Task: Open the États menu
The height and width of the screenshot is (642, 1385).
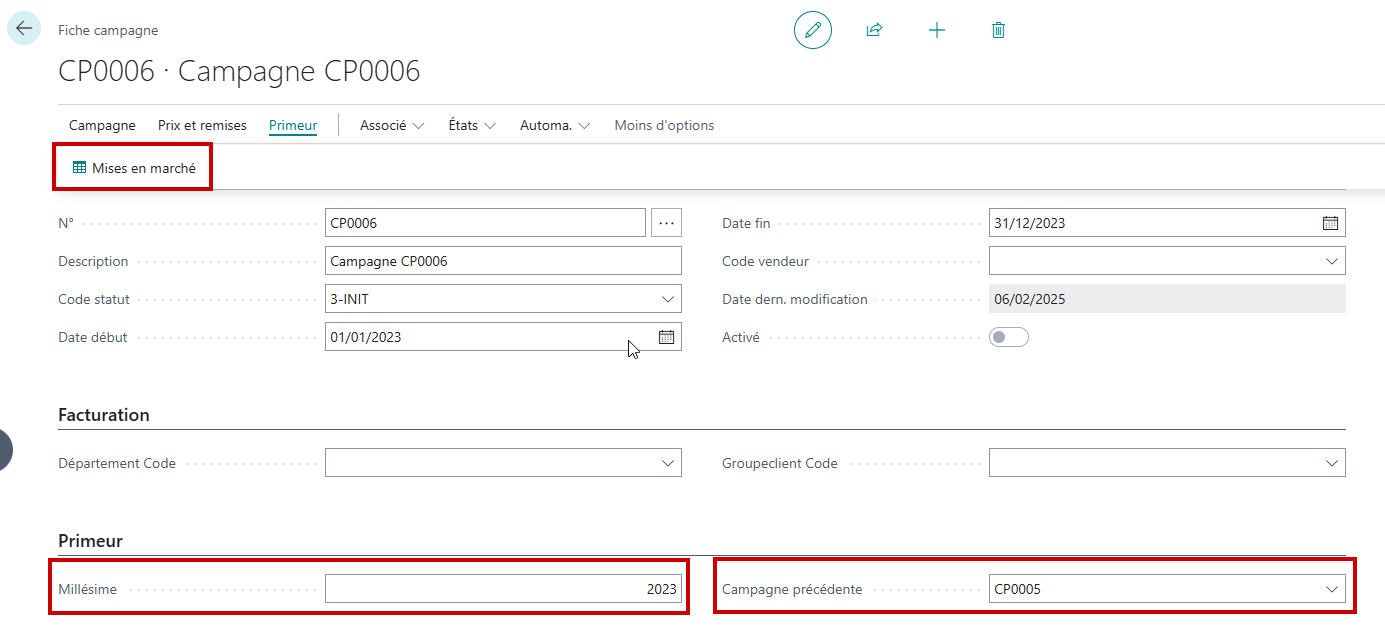Action: coord(472,125)
